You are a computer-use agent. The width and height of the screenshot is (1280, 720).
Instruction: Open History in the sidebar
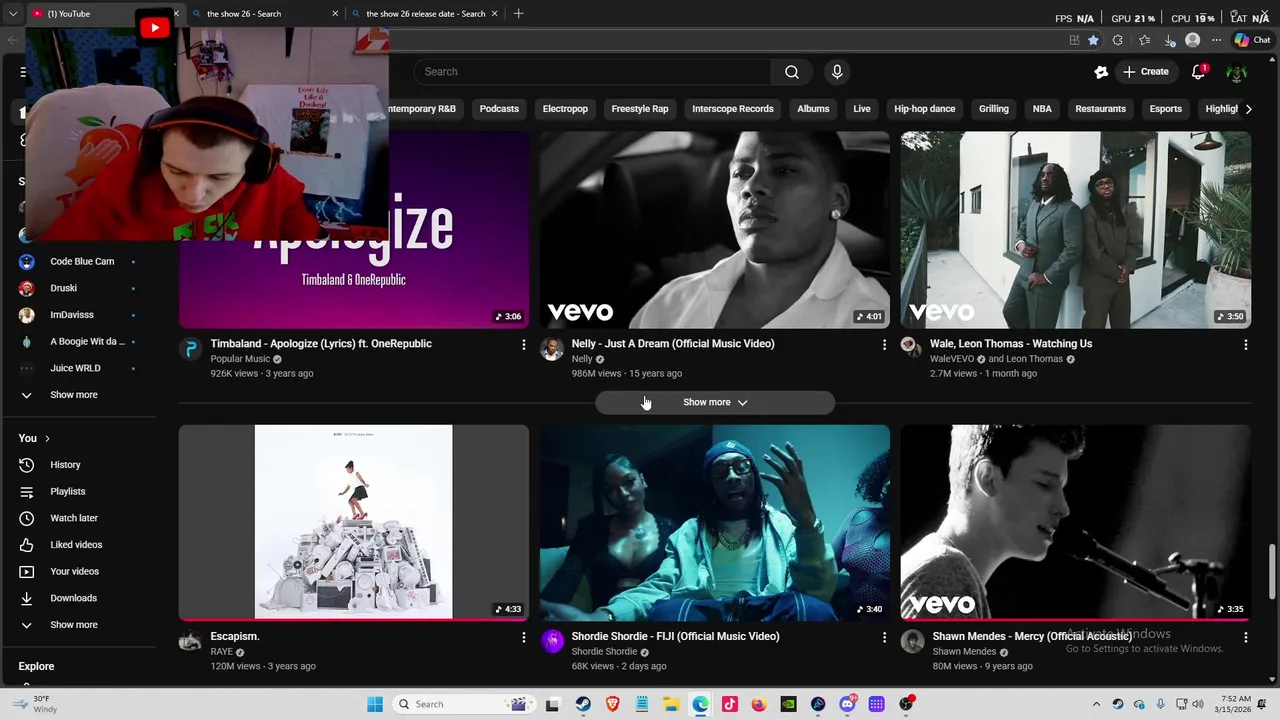[66, 465]
